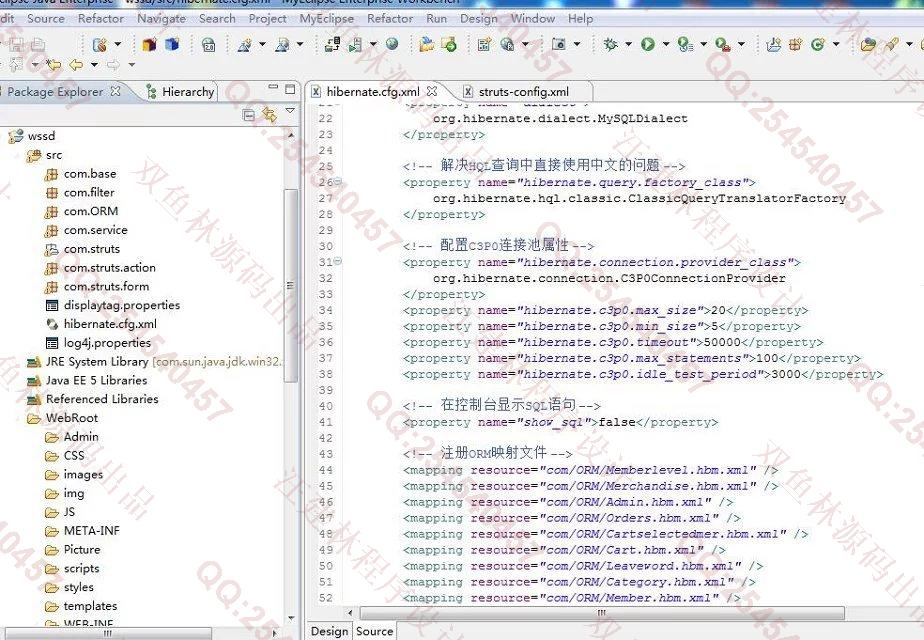This screenshot has width=924, height=640.
Task: Click the Forward navigation arrow
Action: pyautogui.click(x=113, y=64)
